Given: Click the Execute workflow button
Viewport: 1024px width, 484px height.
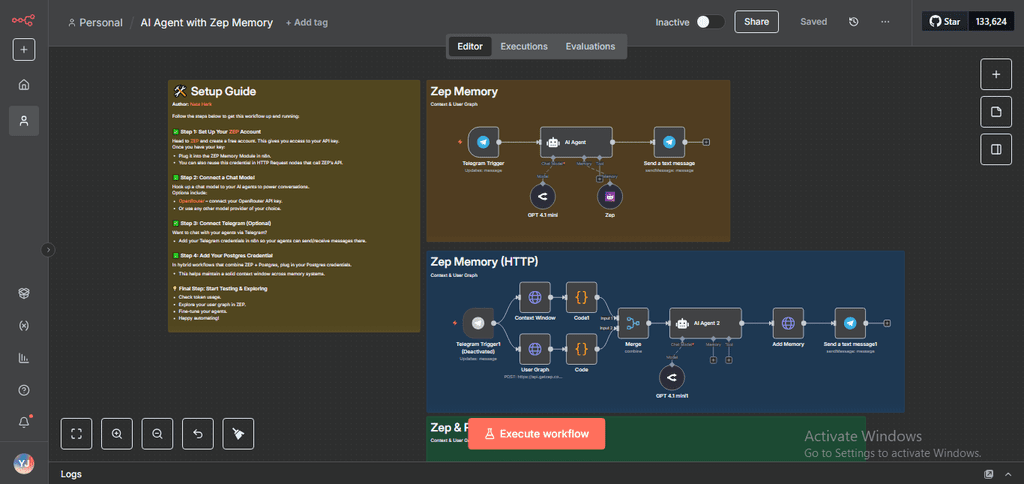Looking at the screenshot, I should click(x=536, y=434).
